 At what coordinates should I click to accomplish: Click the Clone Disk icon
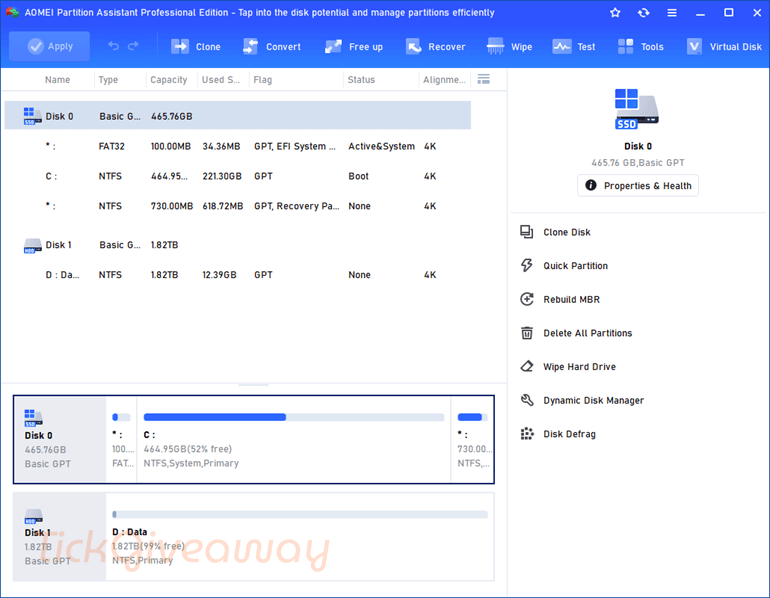point(526,232)
